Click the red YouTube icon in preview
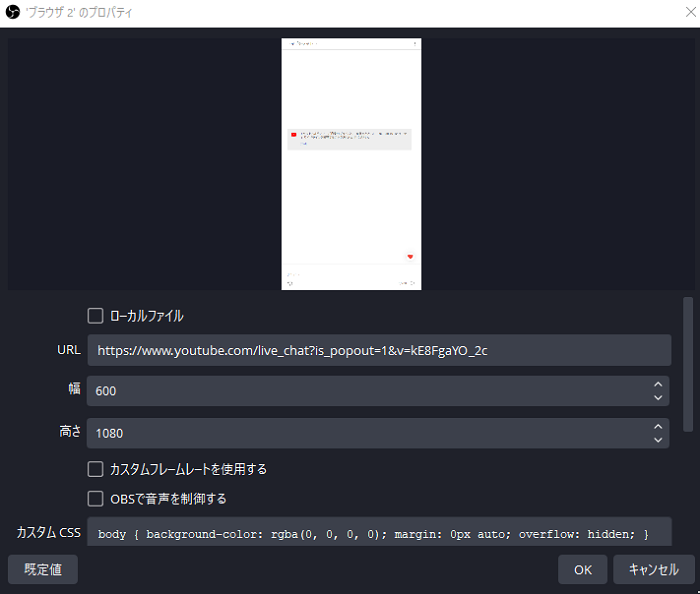The image size is (700, 594). pos(294,135)
